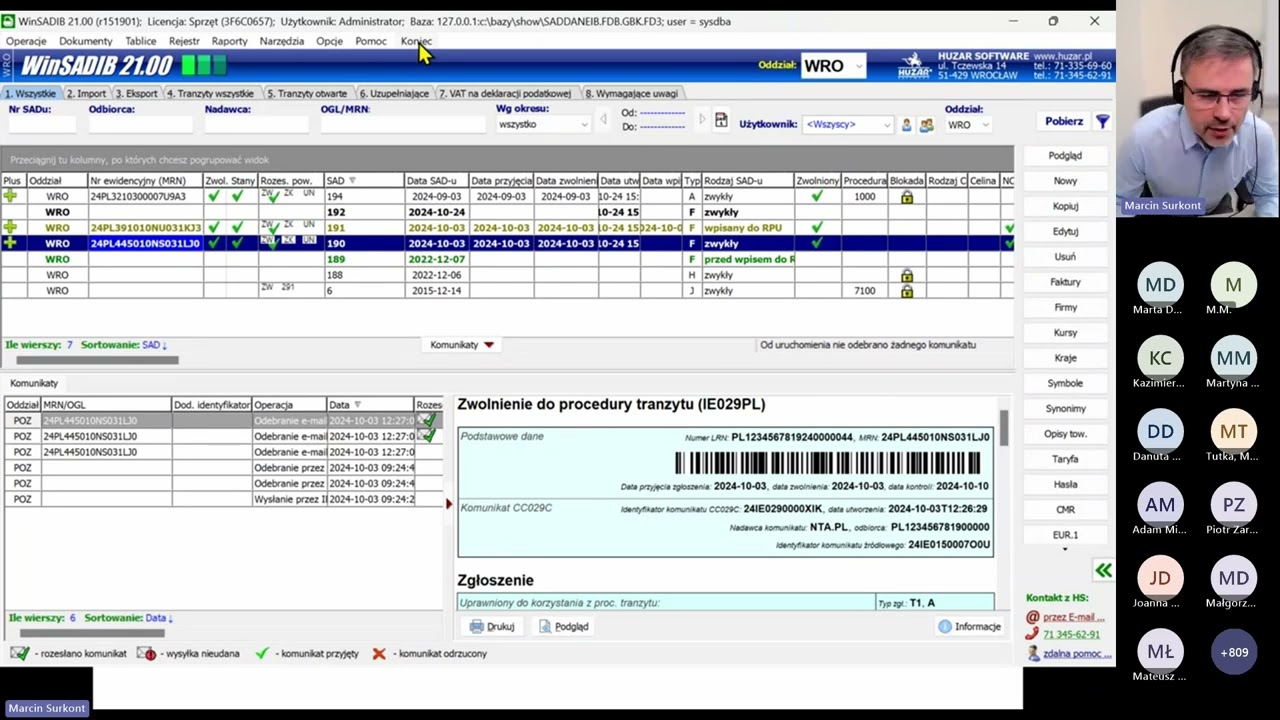Click the Pobierz button
Viewport: 1280px width, 720px height.
pyautogui.click(x=1064, y=121)
